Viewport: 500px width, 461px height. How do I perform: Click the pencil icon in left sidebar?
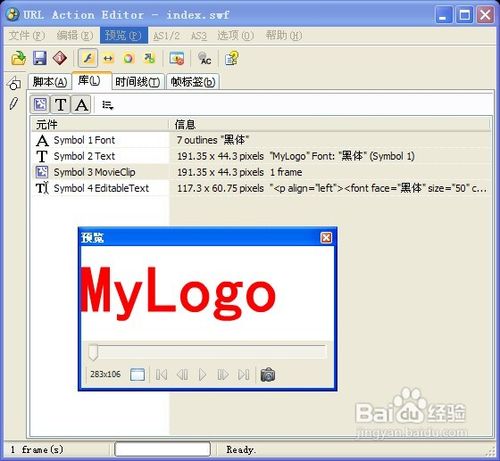[x=13, y=103]
